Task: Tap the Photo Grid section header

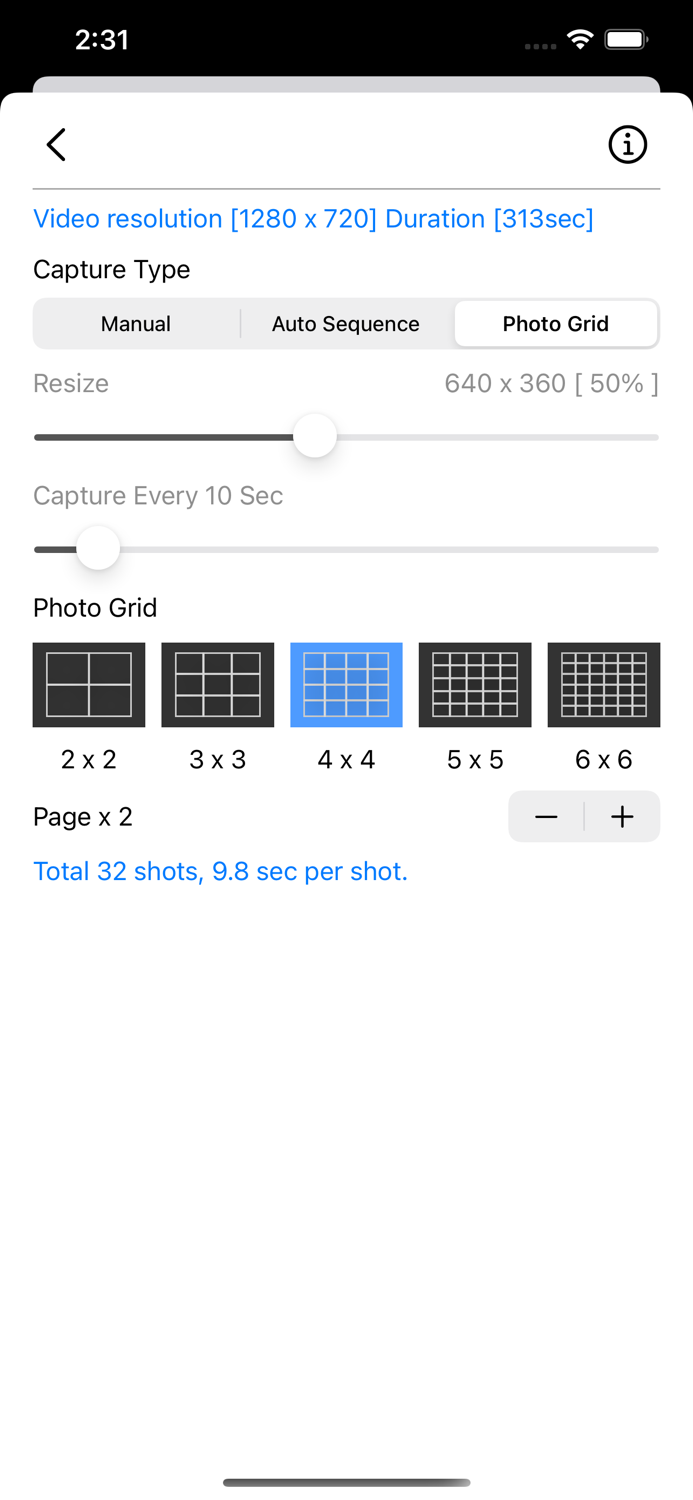Action: coord(95,607)
